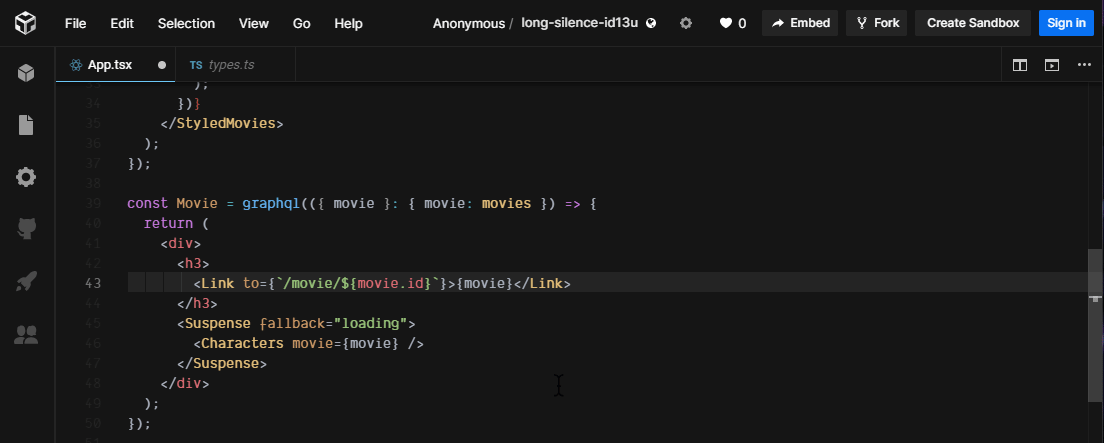The width and height of the screenshot is (1104, 443).
Task: Open the Deployment rocket icon
Action: click(x=26, y=282)
